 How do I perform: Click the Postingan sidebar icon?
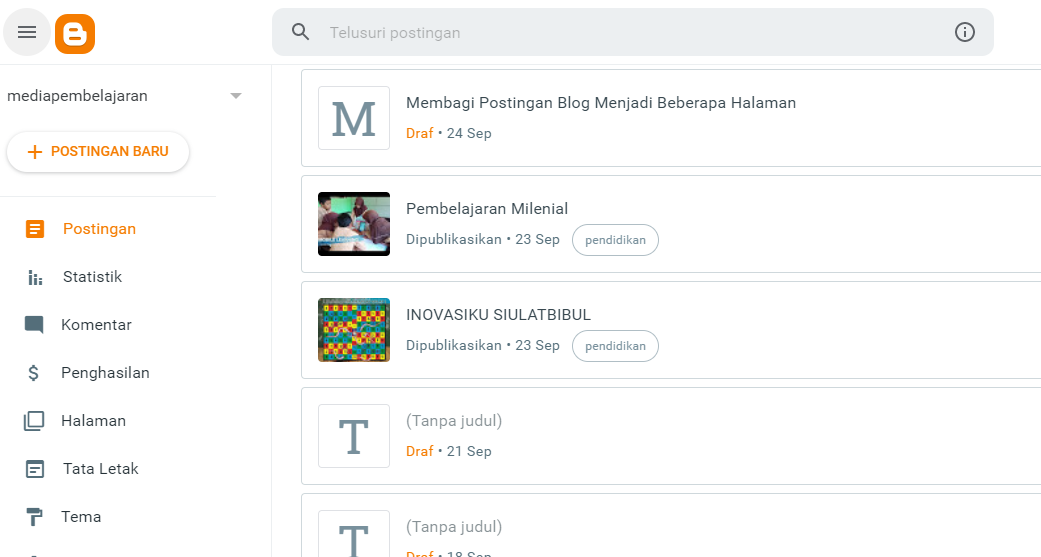click(35, 229)
